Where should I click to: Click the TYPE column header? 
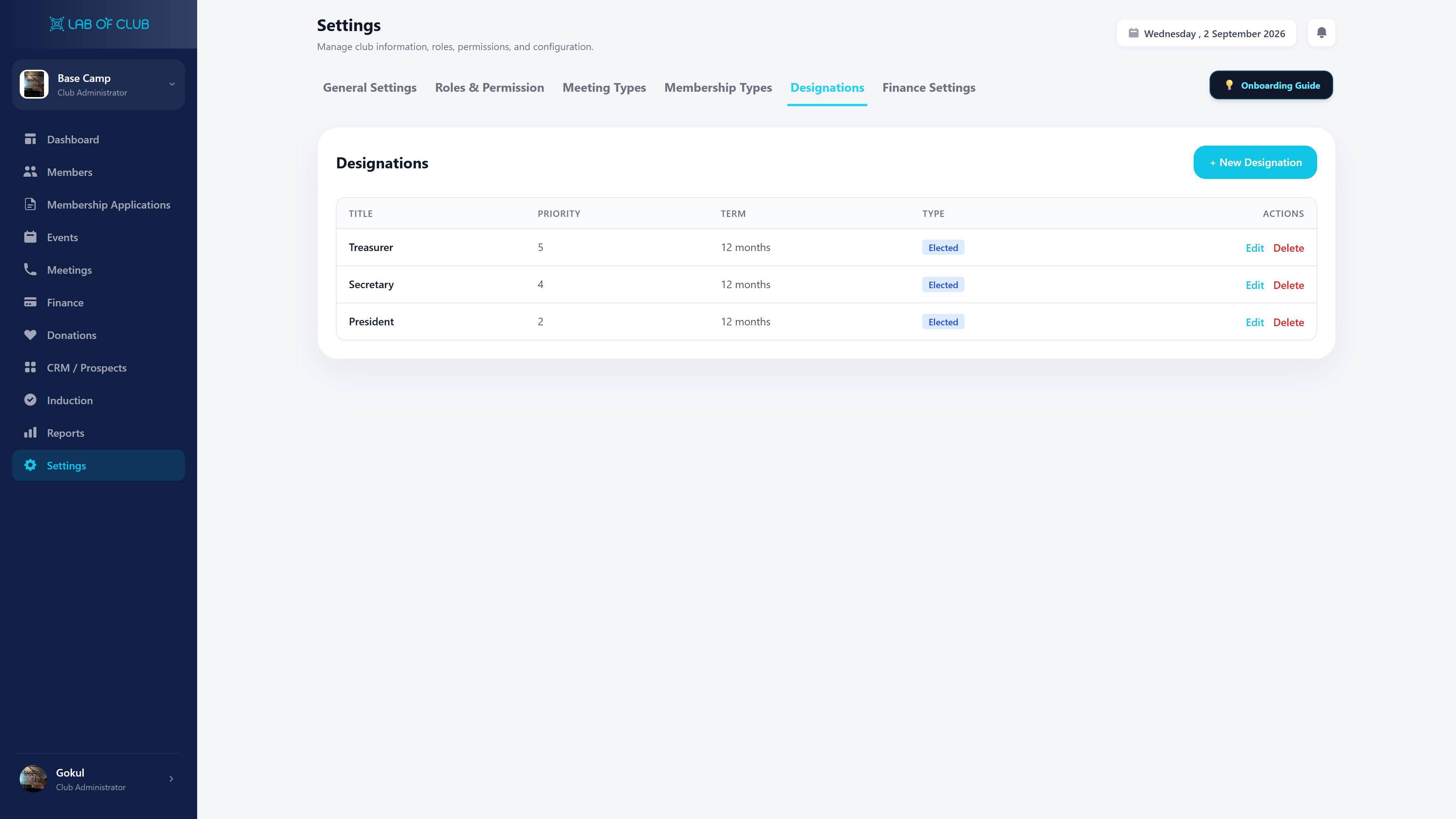pos(933,213)
